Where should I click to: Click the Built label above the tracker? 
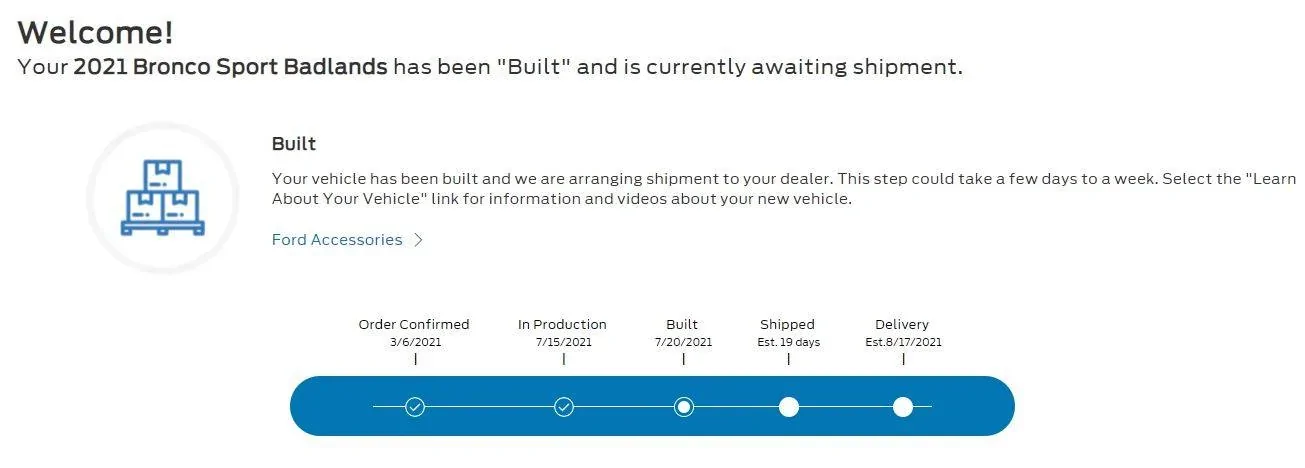coord(682,324)
